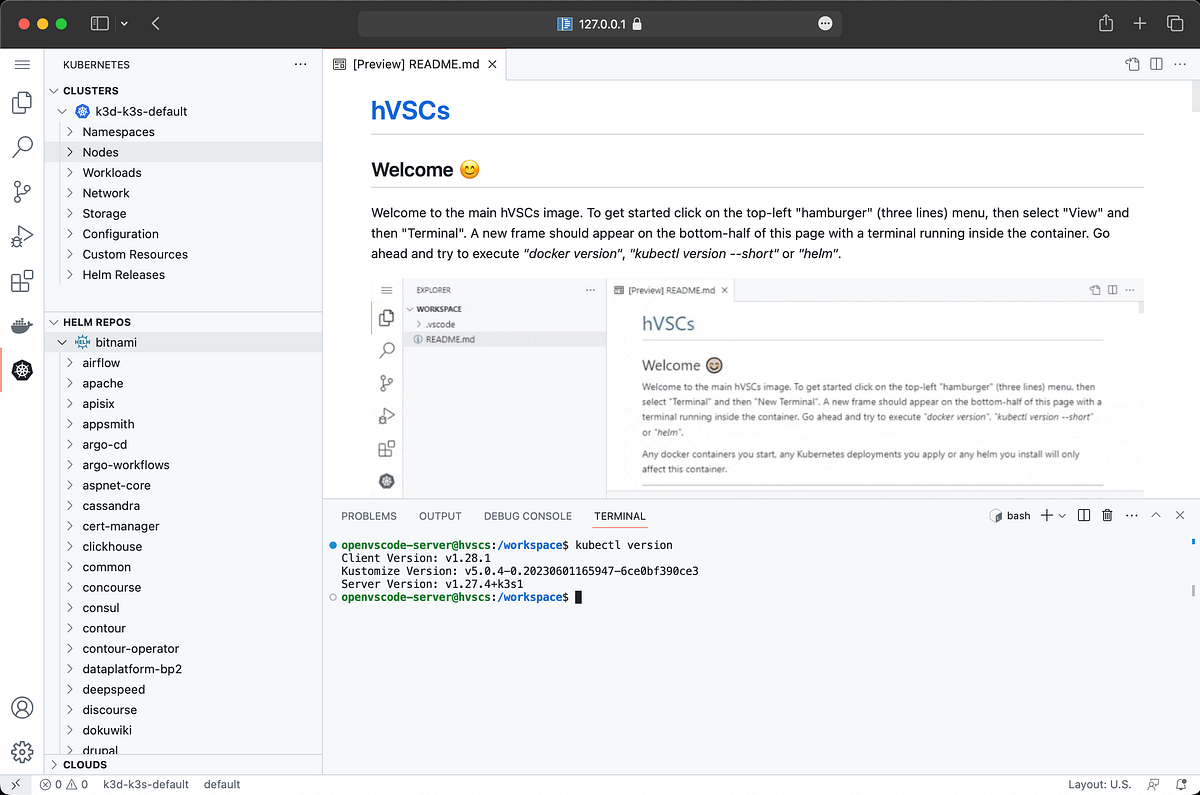Image resolution: width=1200 pixels, height=795 pixels.
Task: Open the Docker whale view in the activity bar
Action: click(22, 325)
